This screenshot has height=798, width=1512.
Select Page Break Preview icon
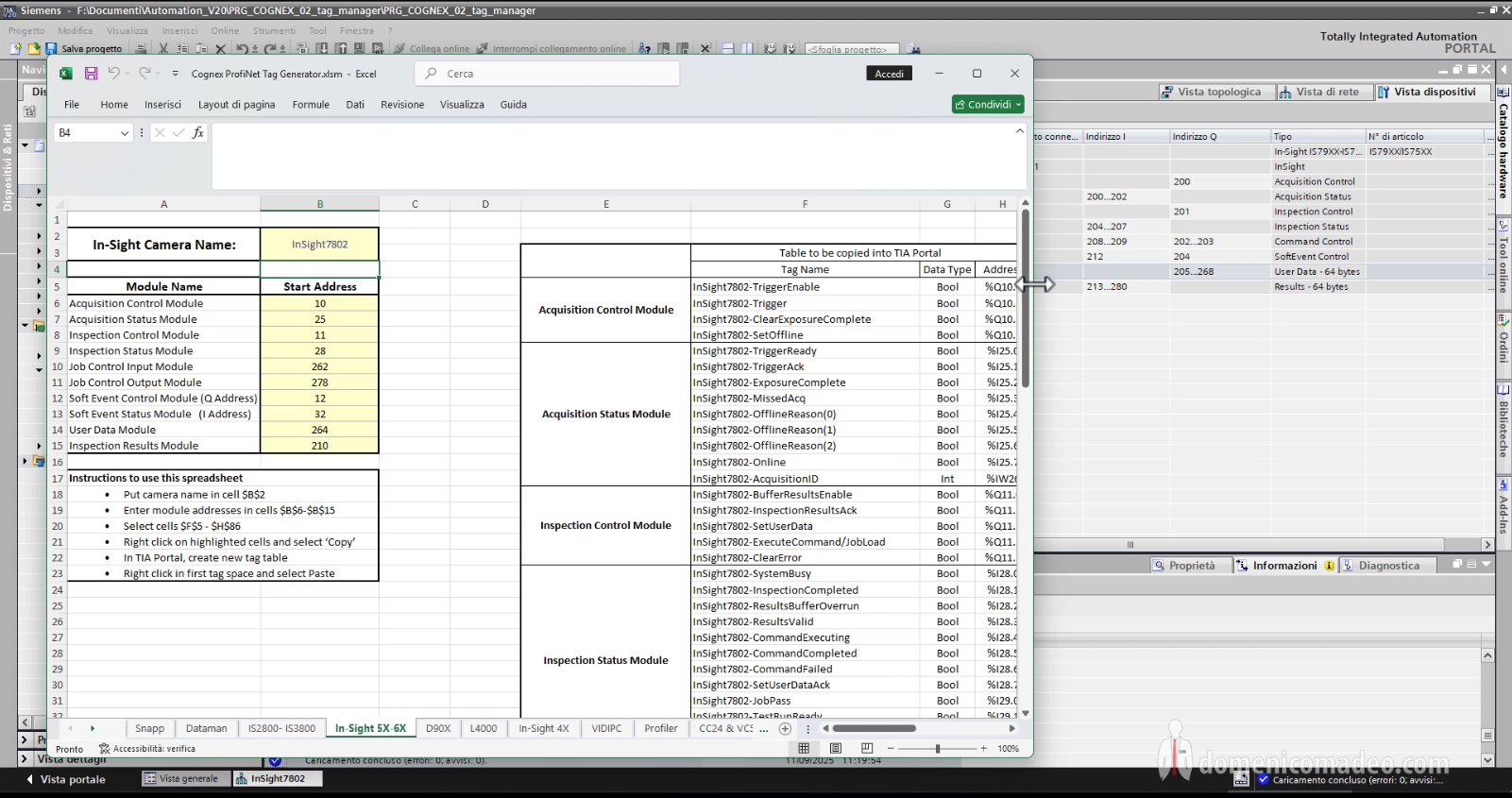867,748
